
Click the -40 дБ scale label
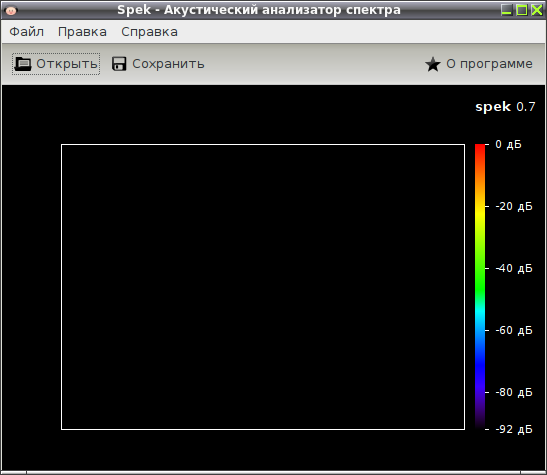[514, 268]
